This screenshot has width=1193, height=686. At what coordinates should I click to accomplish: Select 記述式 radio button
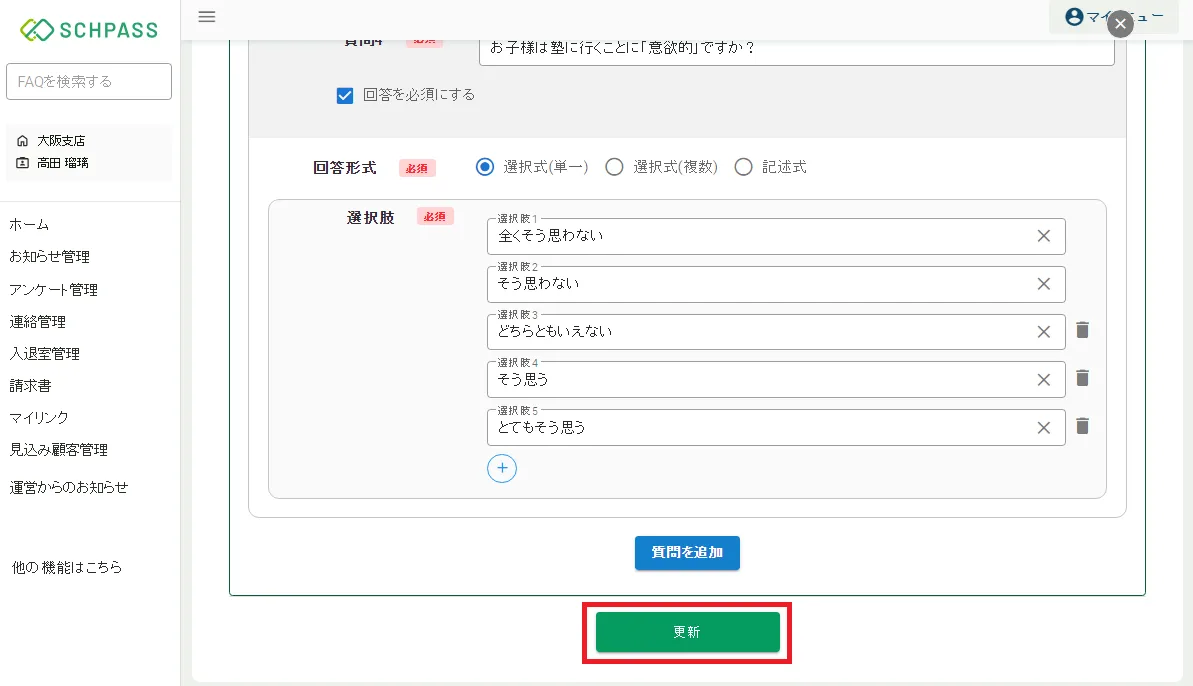[x=743, y=167]
